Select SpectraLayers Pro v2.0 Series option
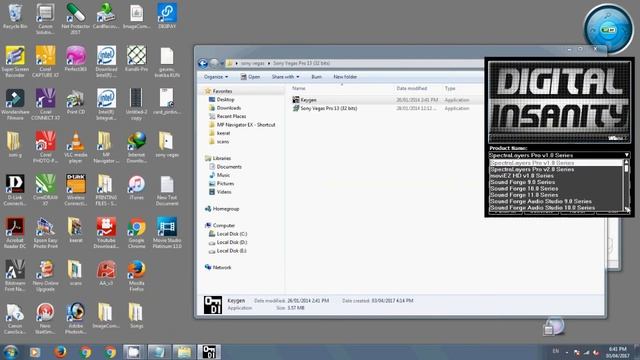 556,169
